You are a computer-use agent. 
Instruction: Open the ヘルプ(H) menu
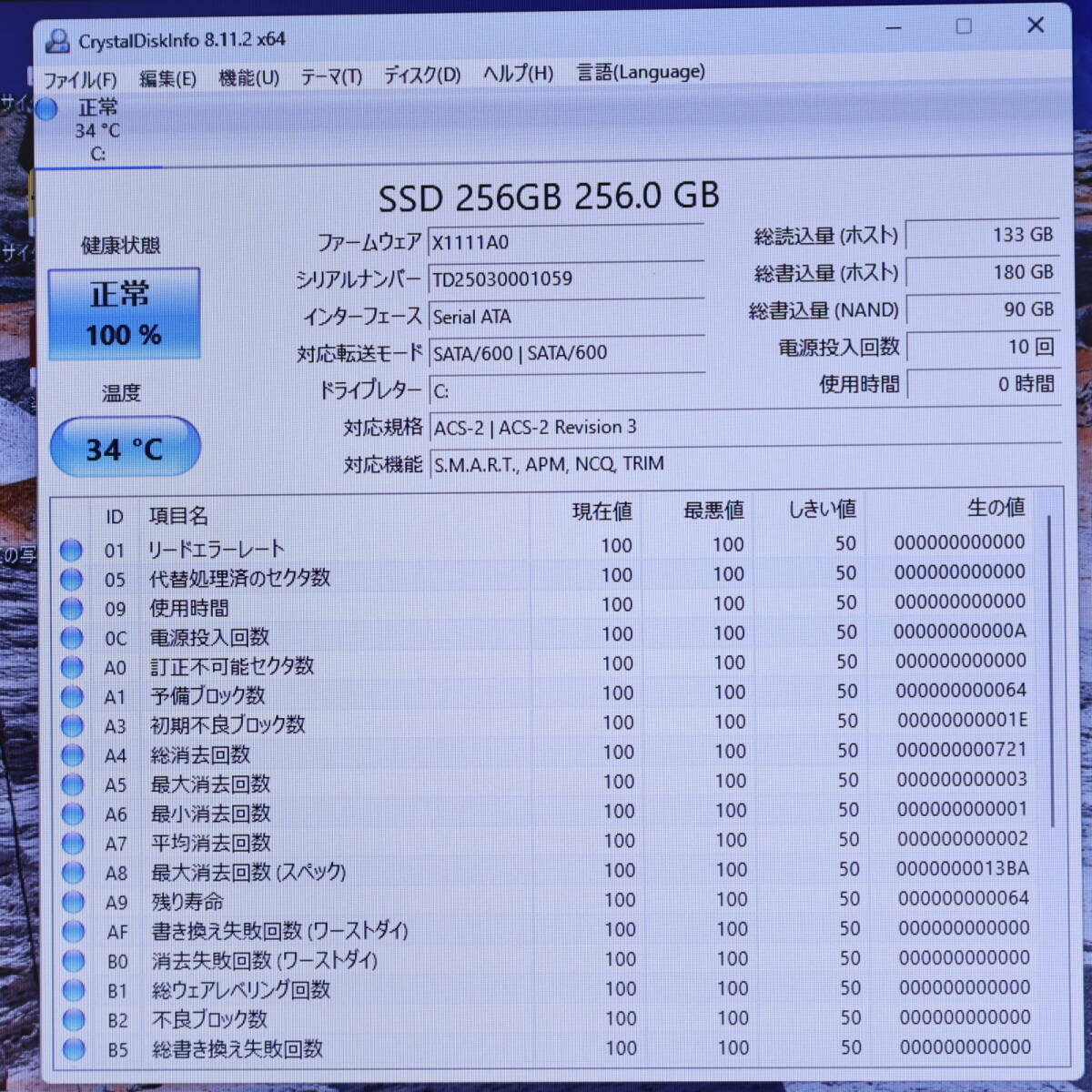point(518,73)
